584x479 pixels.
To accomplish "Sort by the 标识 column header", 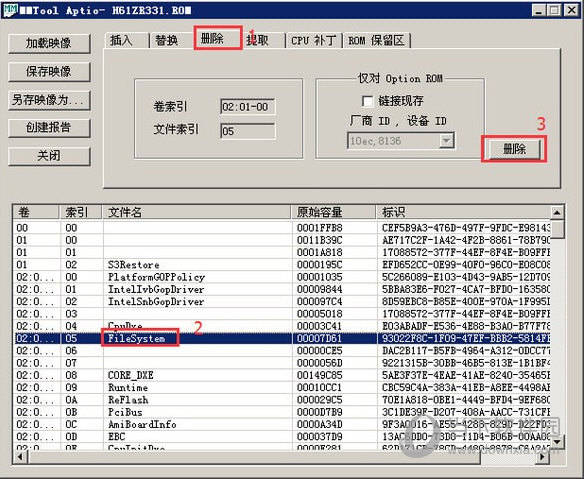I will click(x=463, y=212).
